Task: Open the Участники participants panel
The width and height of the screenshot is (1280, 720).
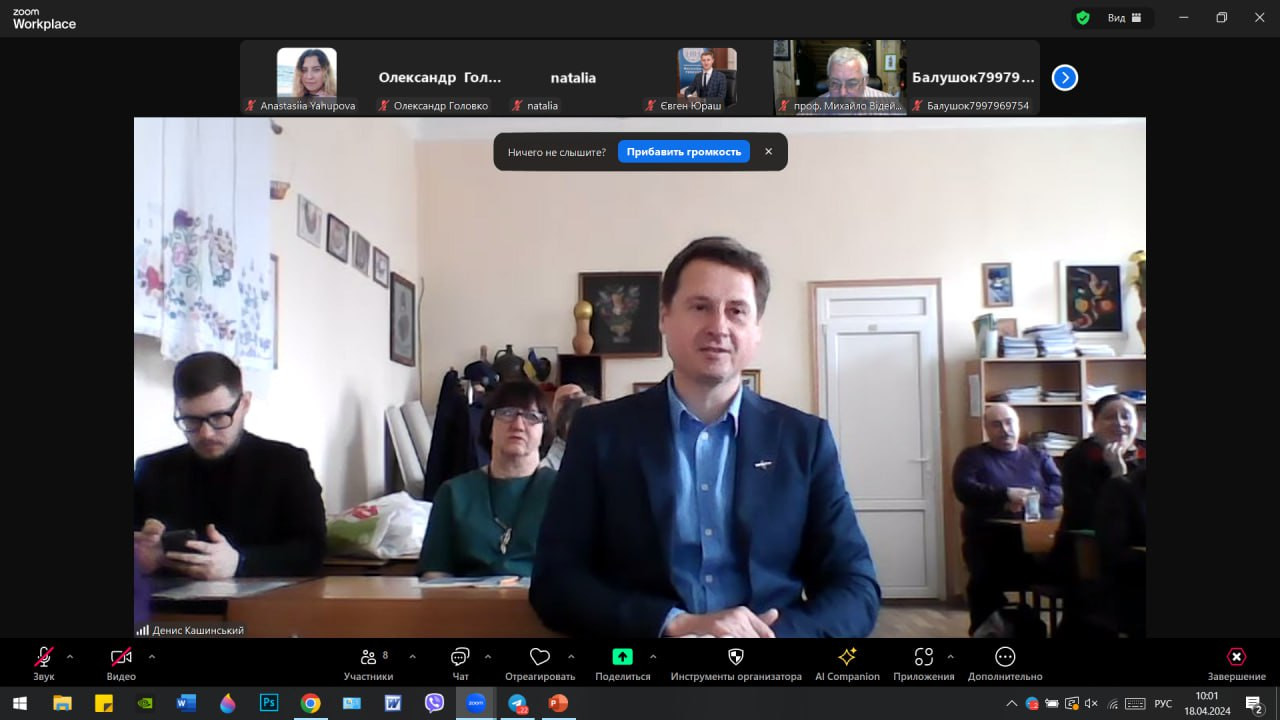Action: 369,663
